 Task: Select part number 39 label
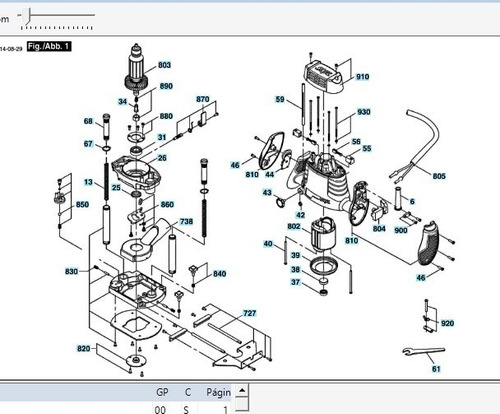point(296,255)
